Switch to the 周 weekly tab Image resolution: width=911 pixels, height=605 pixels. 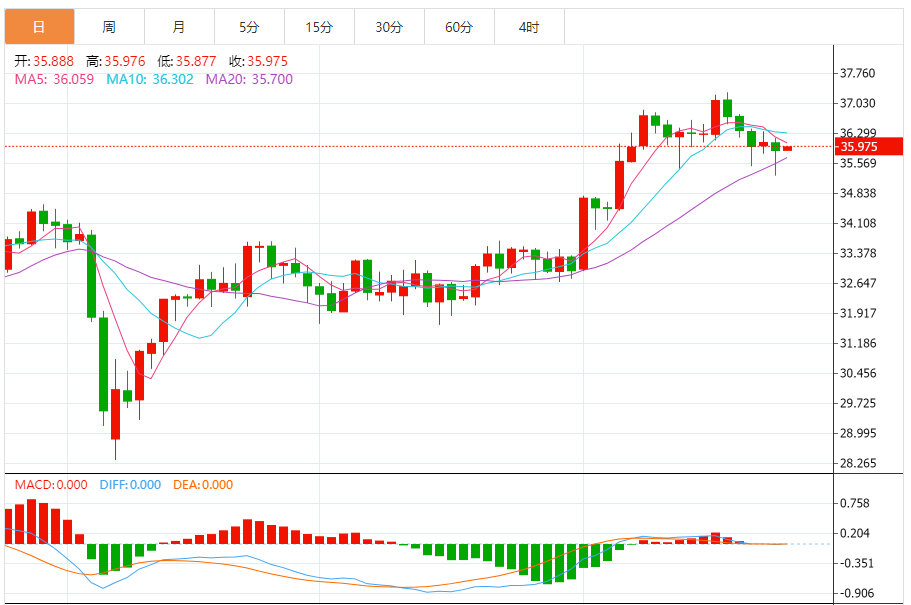click(109, 27)
